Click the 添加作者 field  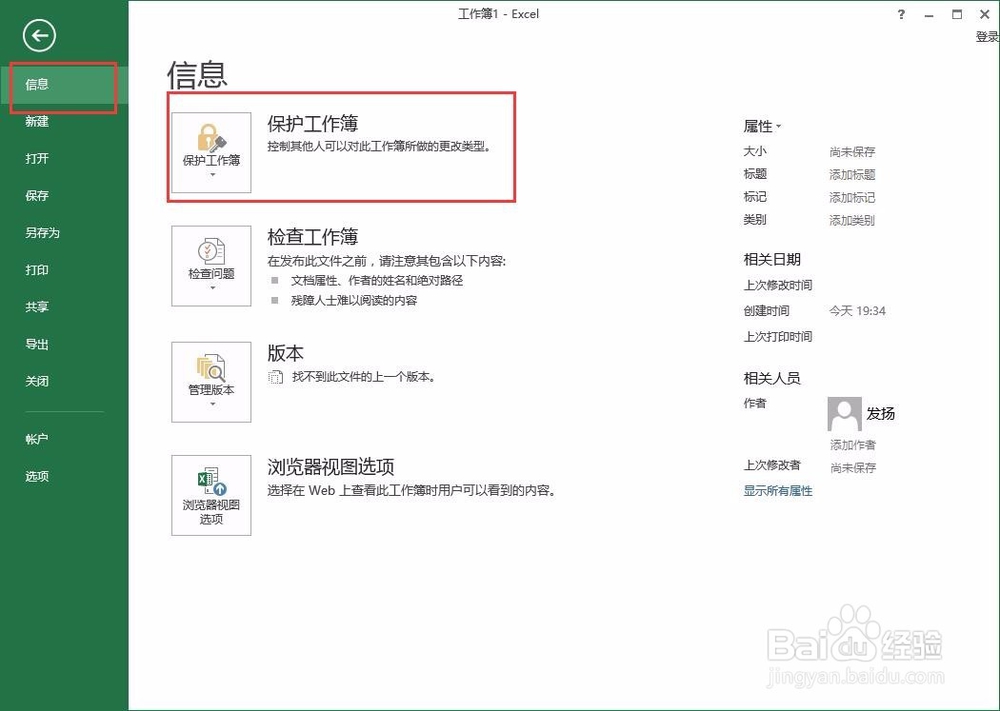click(853, 445)
